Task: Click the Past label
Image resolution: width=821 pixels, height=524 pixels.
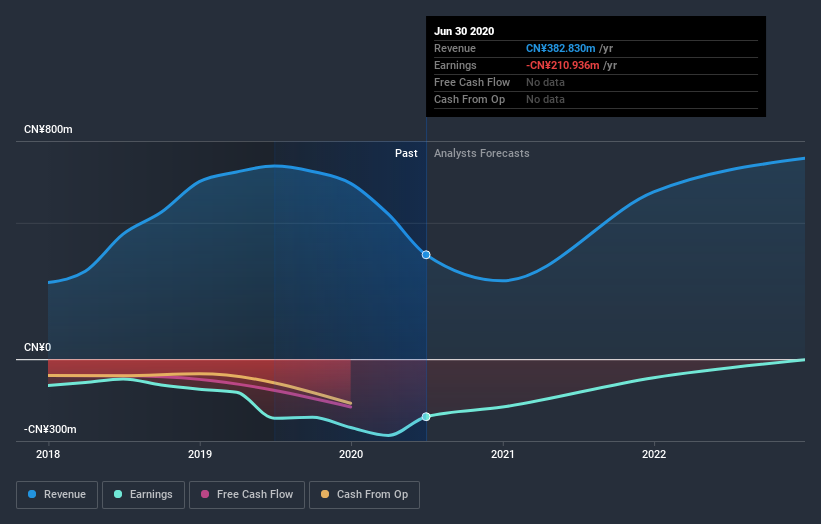Action: tap(406, 153)
